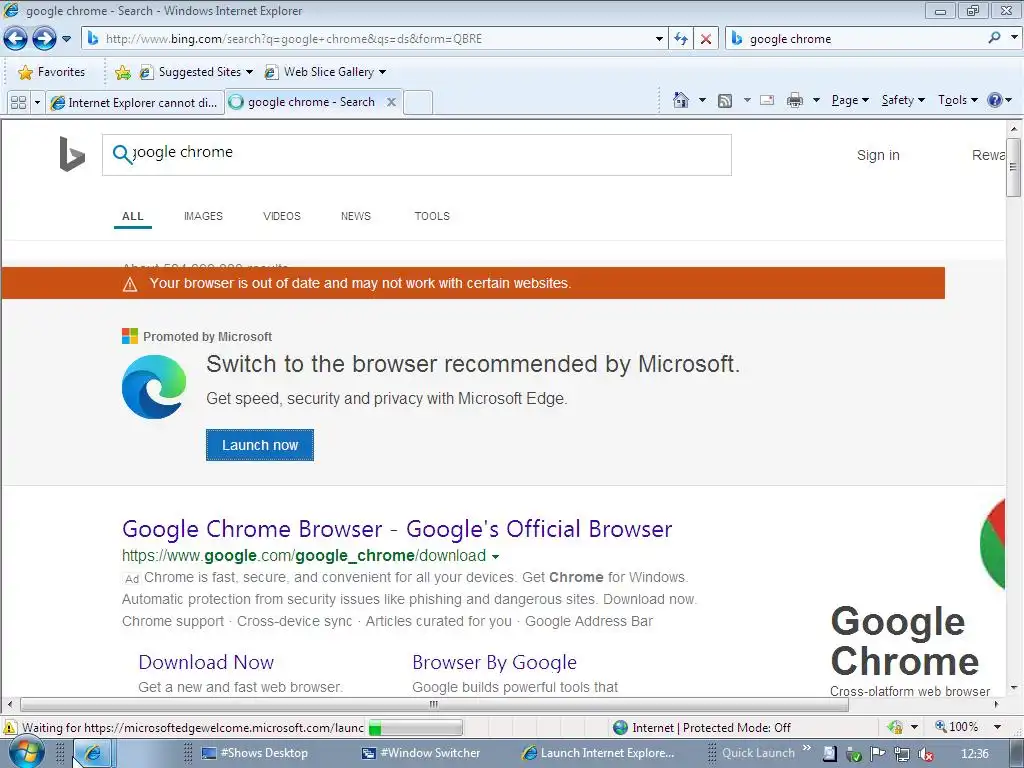Screen dimensions: 1024x768
Task: Click the Print icon
Action: tap(795, 100)
